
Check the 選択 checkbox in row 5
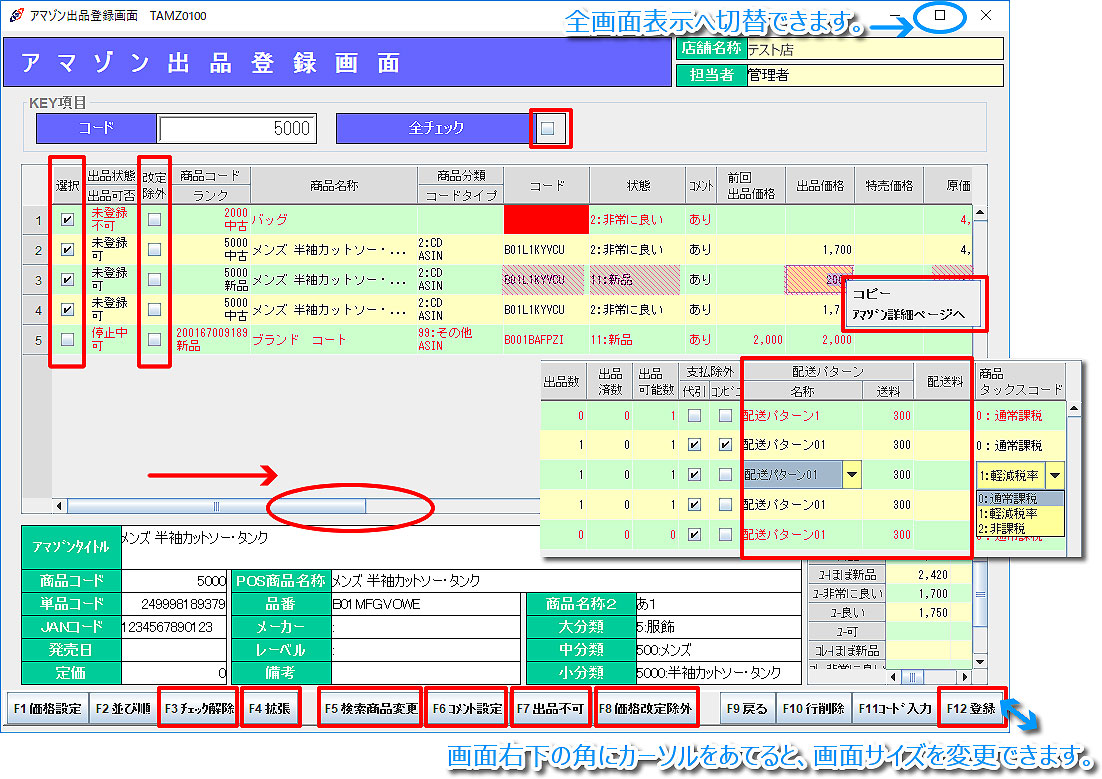pos(68,340)
